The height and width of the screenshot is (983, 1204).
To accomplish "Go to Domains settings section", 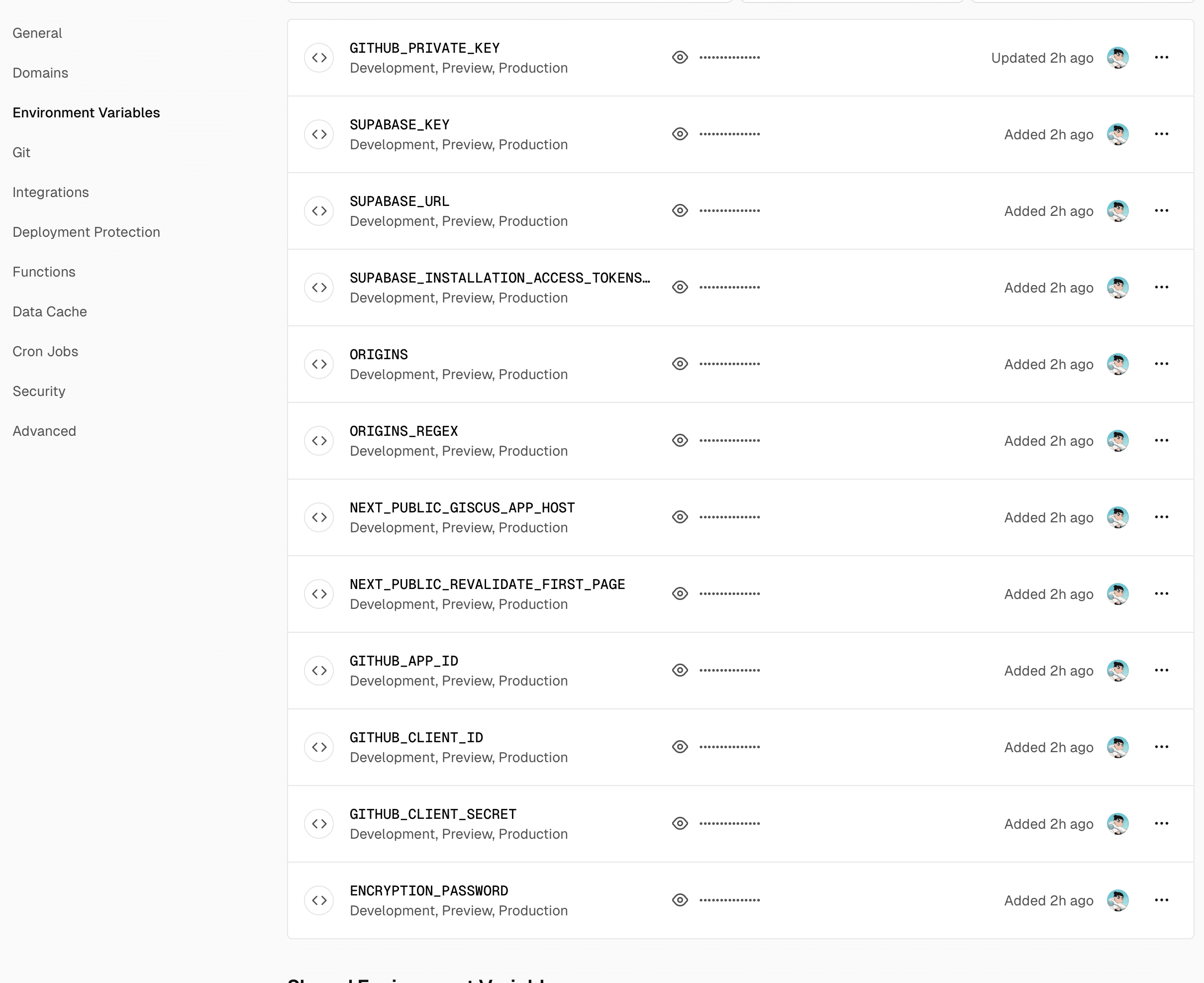I will [x=40, y=73].
